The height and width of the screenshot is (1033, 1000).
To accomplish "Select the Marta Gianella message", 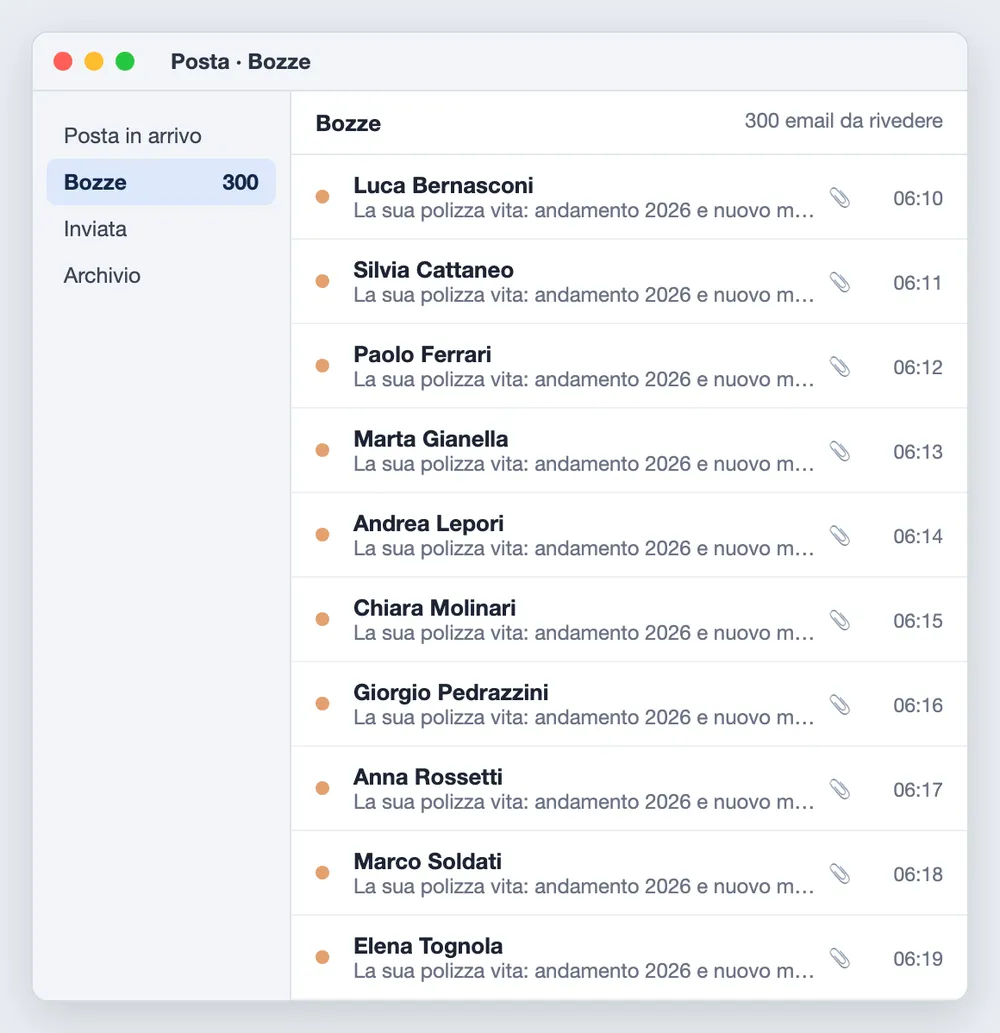I will click(x=629, y=451).
